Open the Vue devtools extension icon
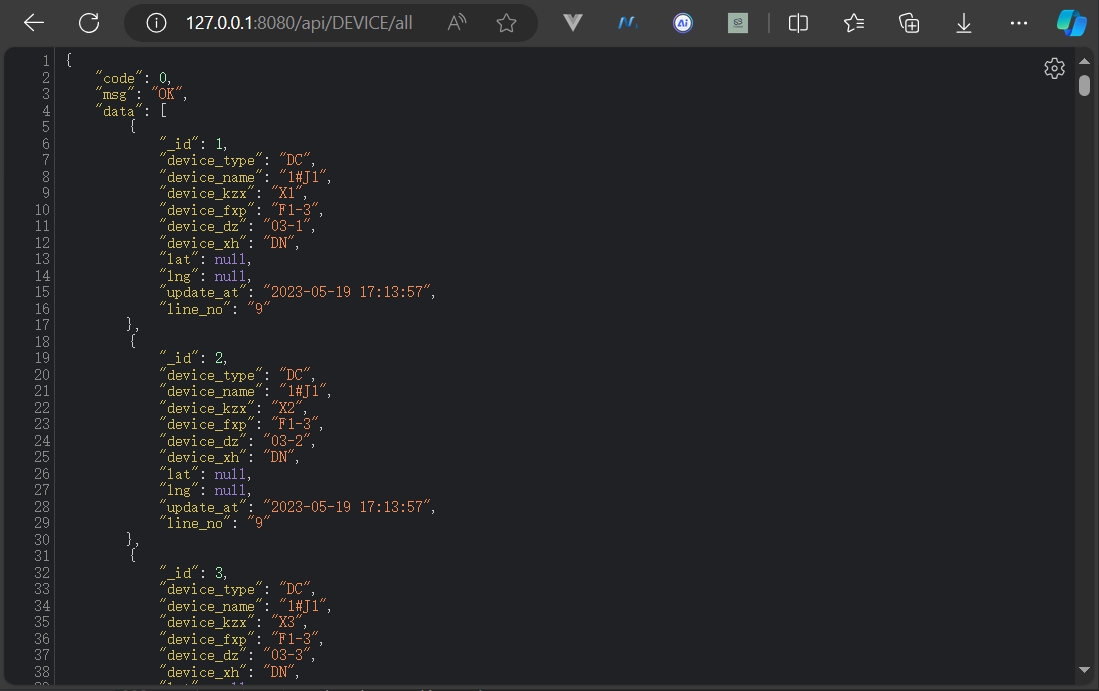The width and height of the screenshot is (1099, 691). (x=573, y=23)
